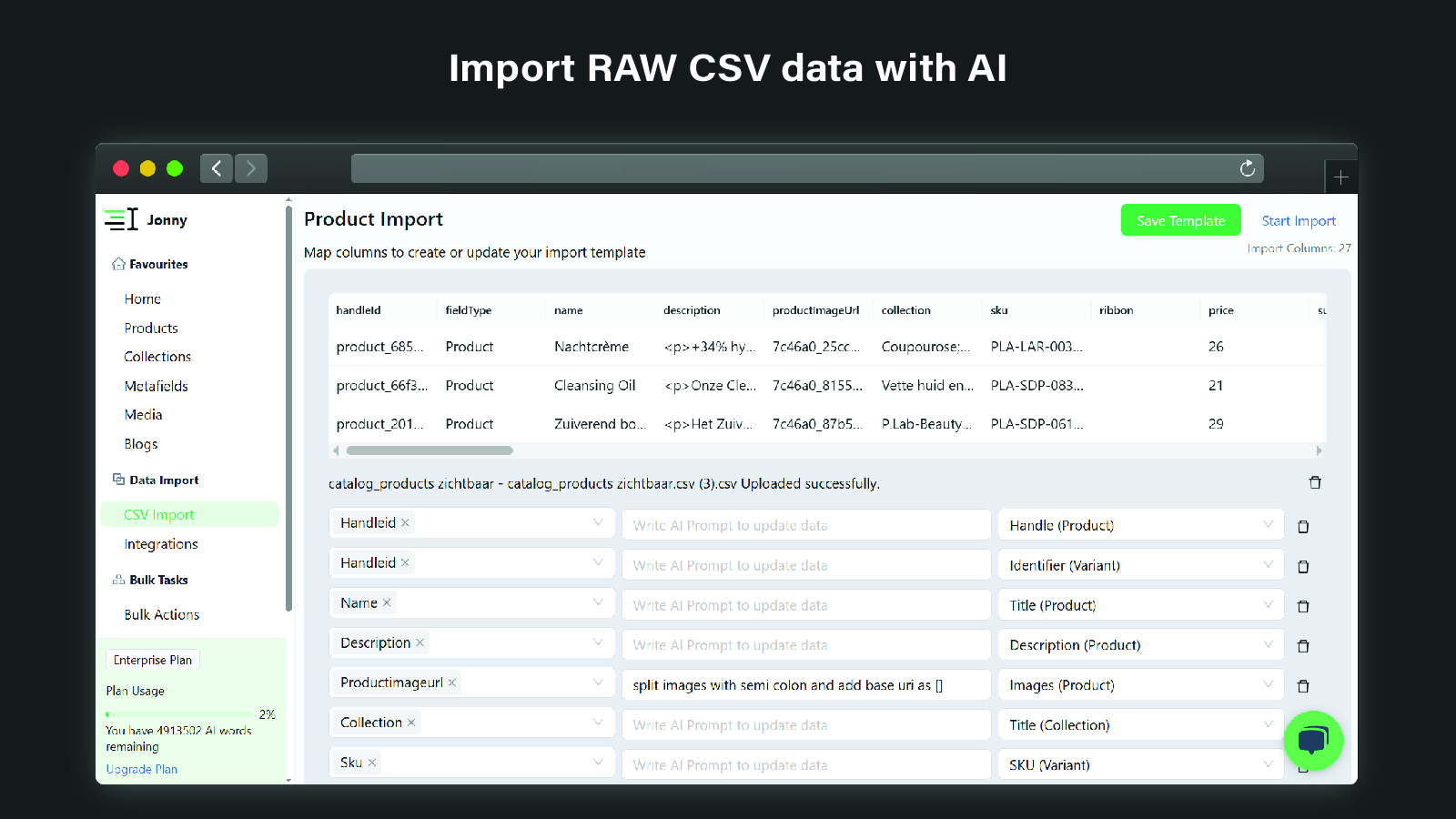This screenshot has height=819, width=1456.
Task: Toggle the sidebar collapse icon beside Jonny
Action: (120, 219)
